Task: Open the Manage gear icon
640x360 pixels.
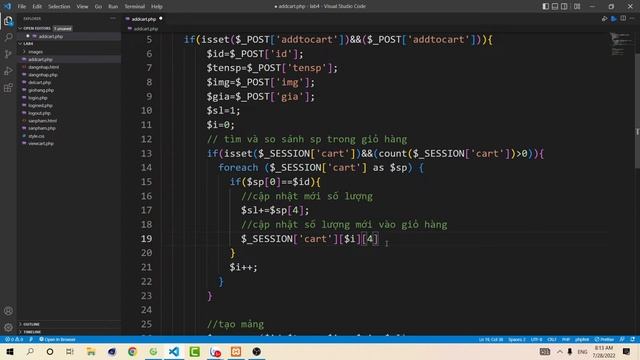Action: 8,327
